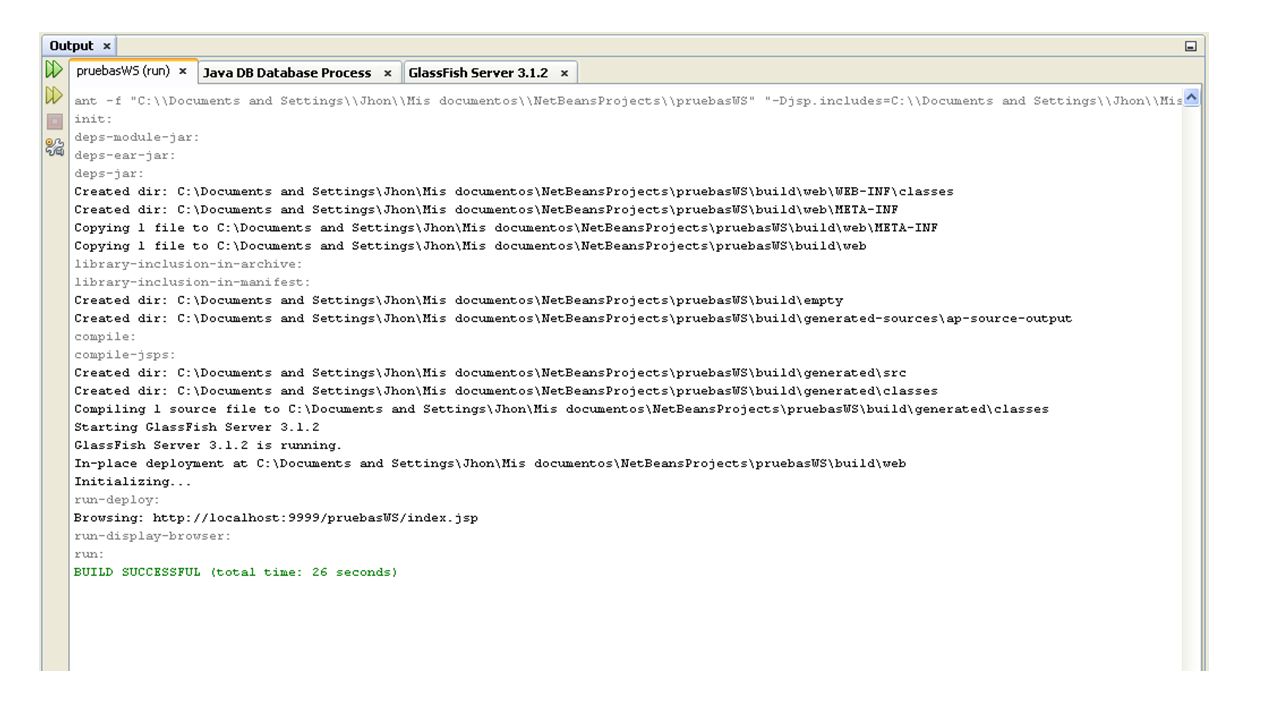Click 'Starting GlassFish Server 3.1.2' line
This screenshot has width=1280, height=720.
197,427
